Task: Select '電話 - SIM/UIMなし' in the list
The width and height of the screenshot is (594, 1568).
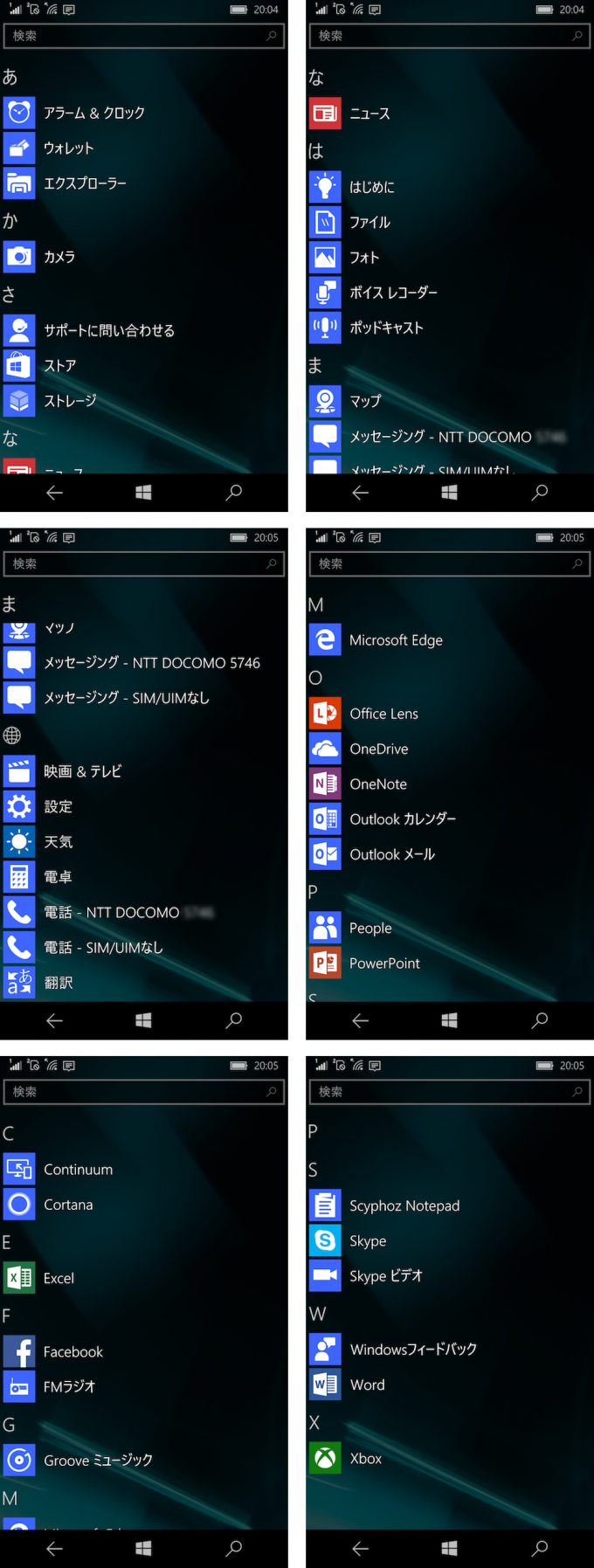Action: coord(103,947)
